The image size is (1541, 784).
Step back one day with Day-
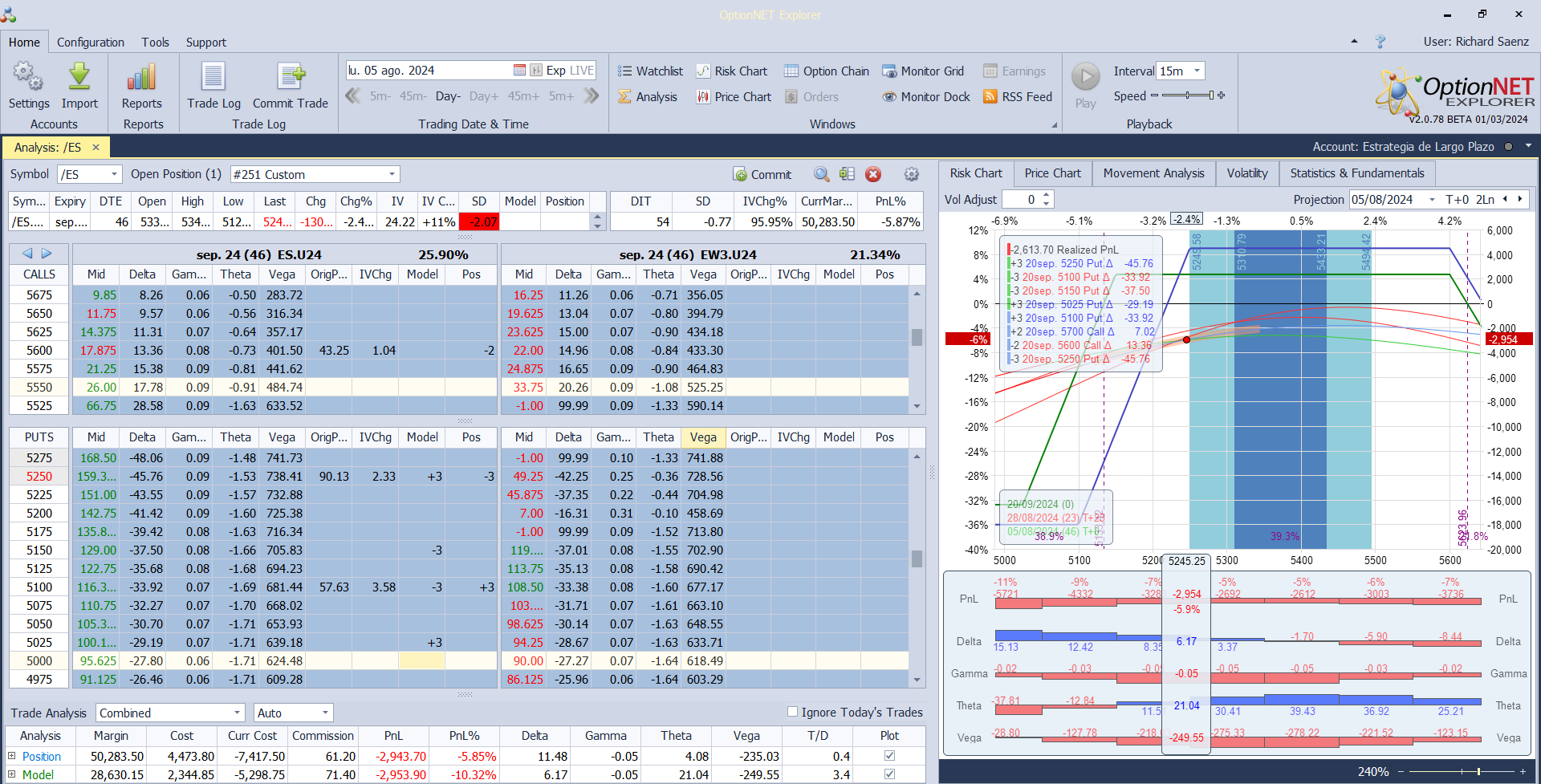[x=448, y=96]
